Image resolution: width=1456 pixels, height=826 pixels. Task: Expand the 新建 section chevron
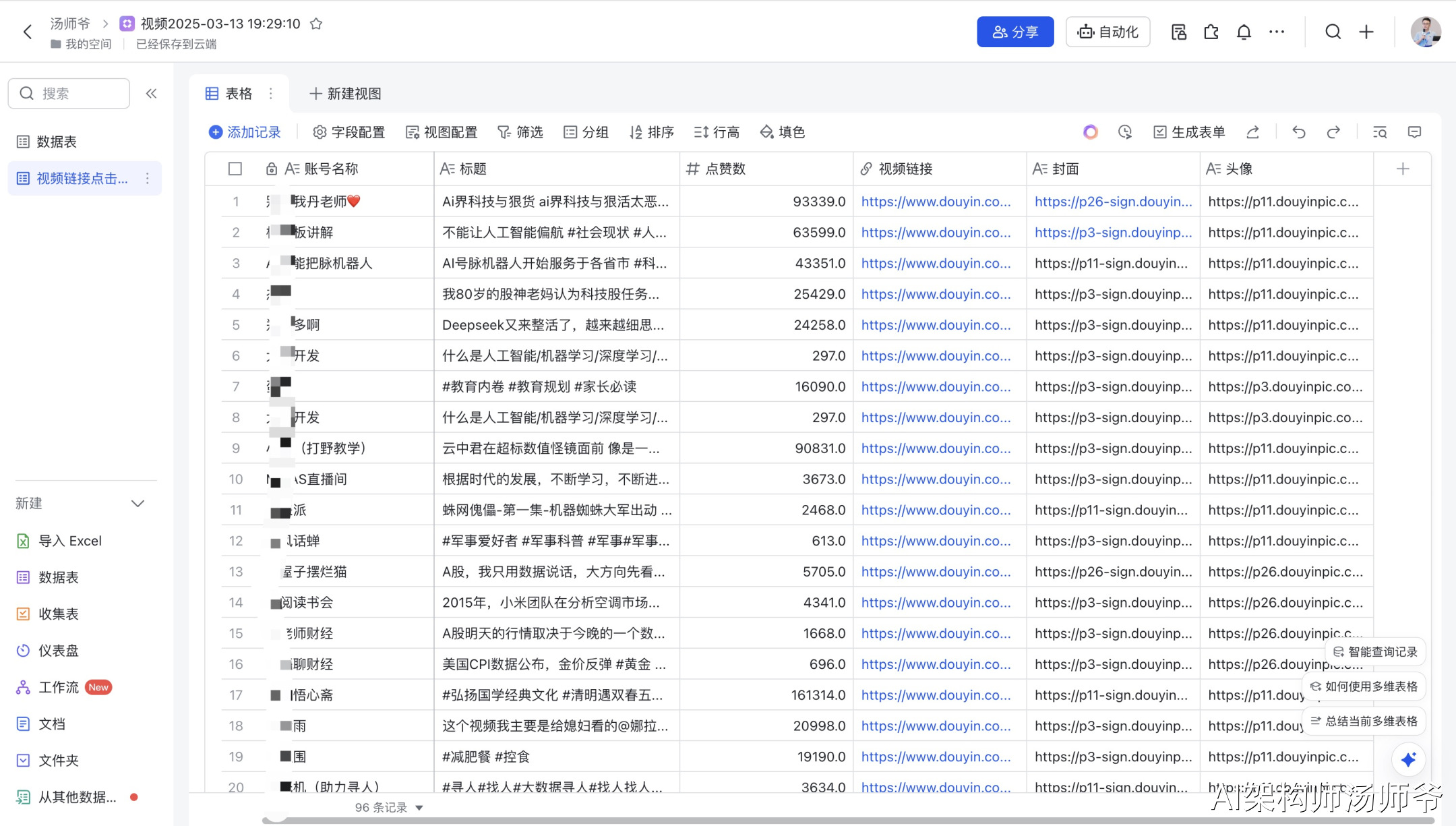click(x=138, y=504)
